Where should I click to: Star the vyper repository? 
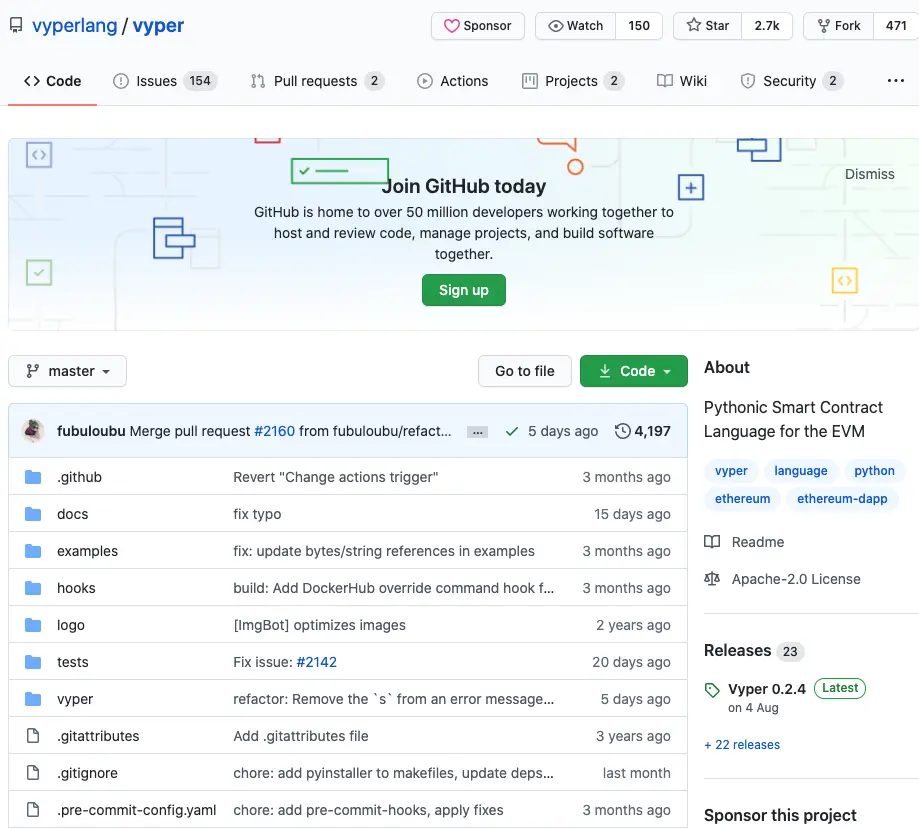point(707,26)
